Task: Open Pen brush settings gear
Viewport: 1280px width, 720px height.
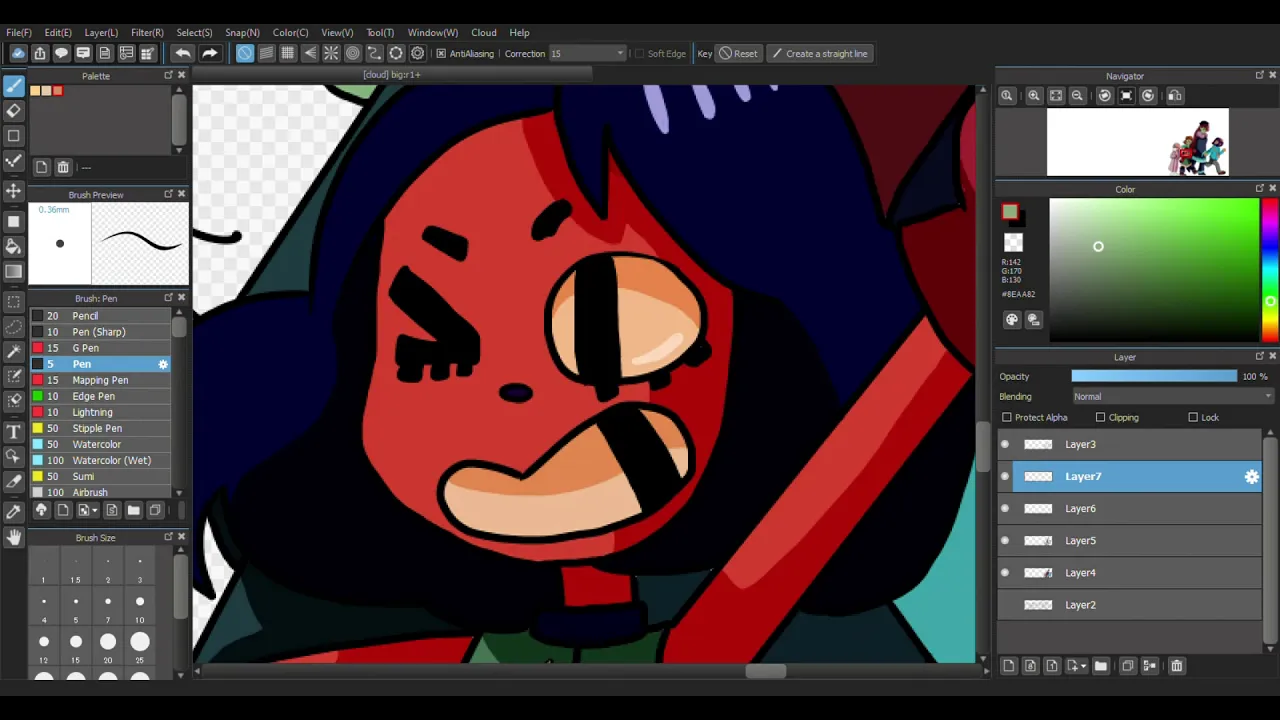Action: (163, 364)
